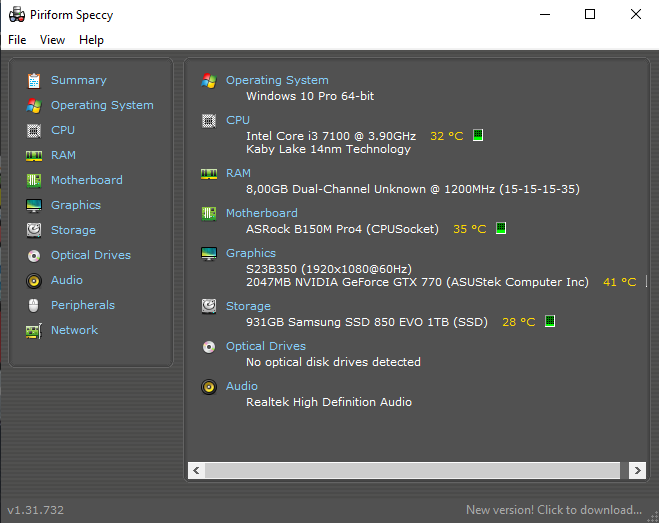The height and width of the screenshot is (523, 659).
Task: Open the Network card icon in sidebar
Action: (x=34, y=330)
